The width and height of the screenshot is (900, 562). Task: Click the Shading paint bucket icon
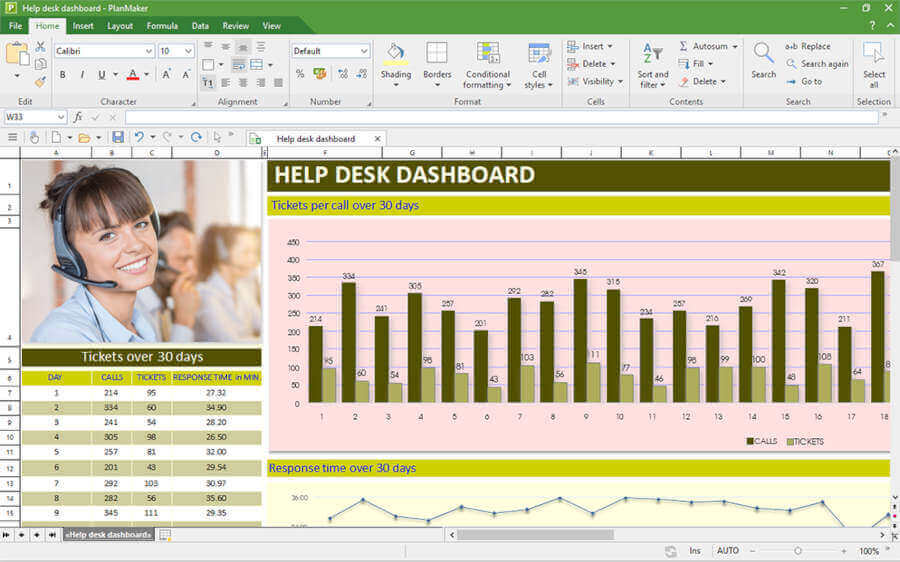[395, 54]
